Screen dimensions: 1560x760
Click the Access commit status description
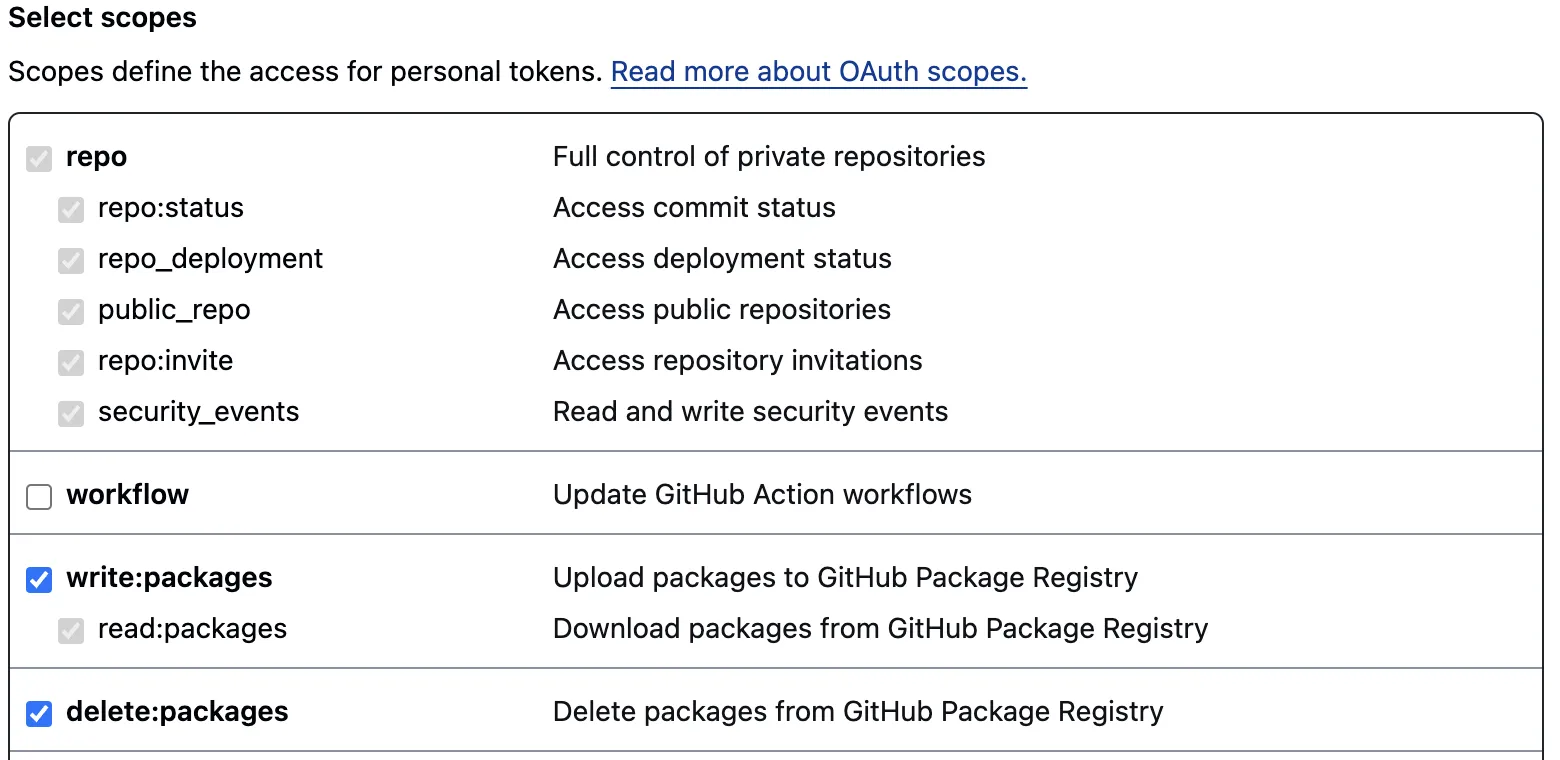click(x=694, y=208)
